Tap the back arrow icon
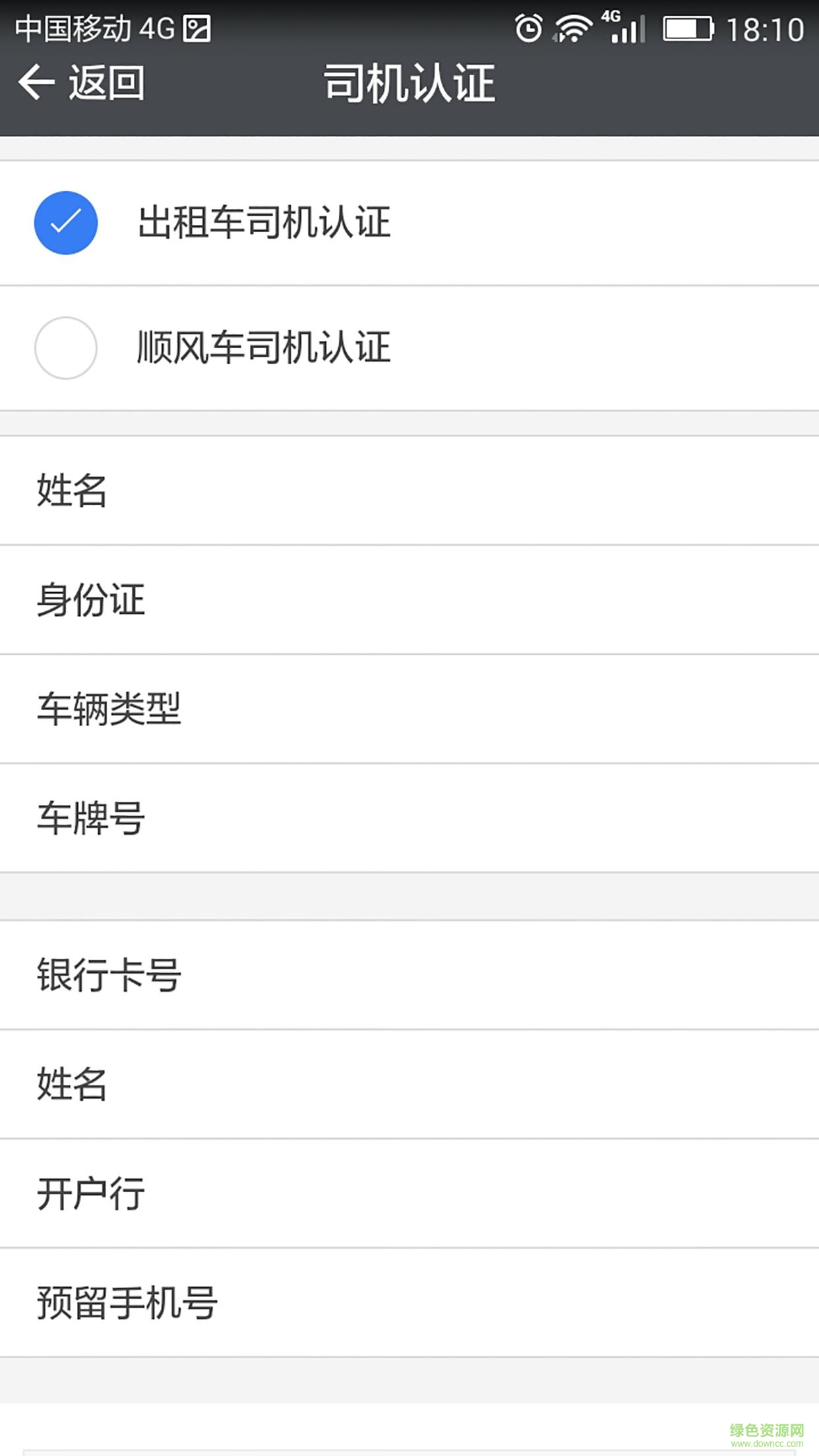 tap(37, 83)
